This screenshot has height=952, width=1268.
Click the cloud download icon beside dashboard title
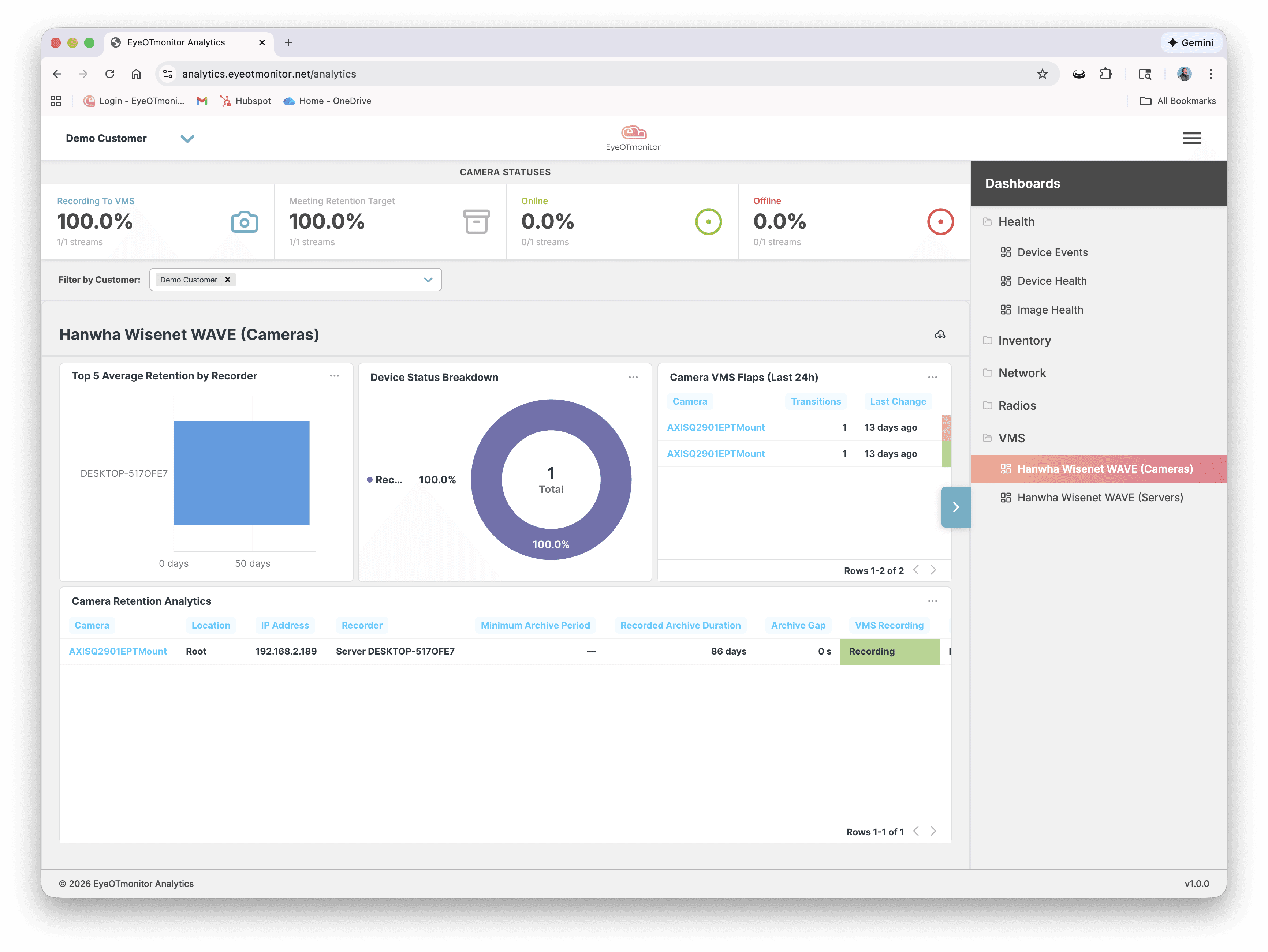(940, 334)
